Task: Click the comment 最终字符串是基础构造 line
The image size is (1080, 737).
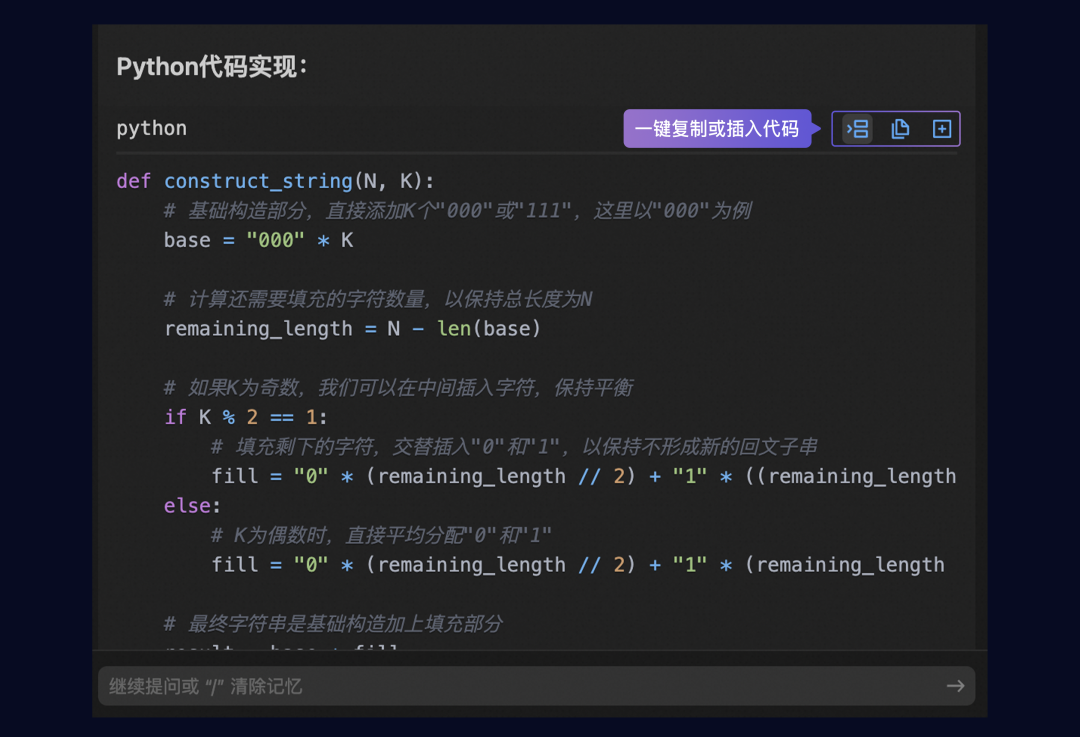Action: coord(333,624)
